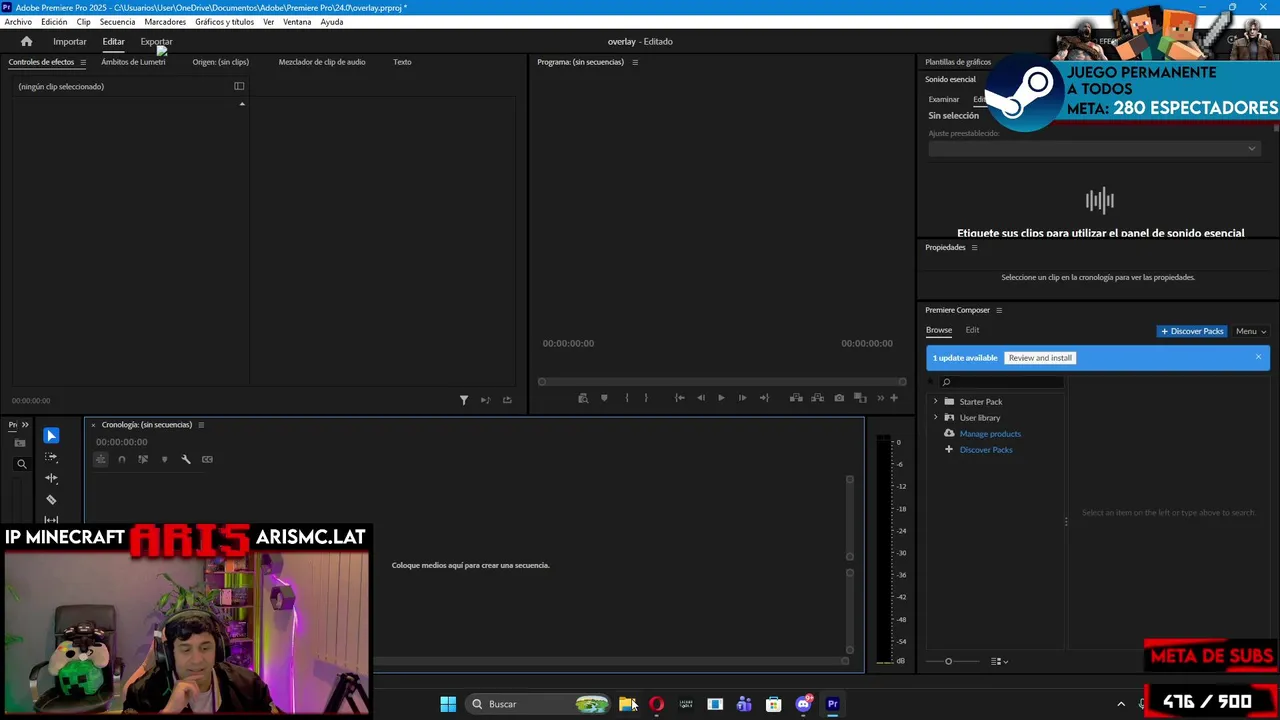
Task: Click the Project panel search magnifier
Action: click(x=21, y=464)
